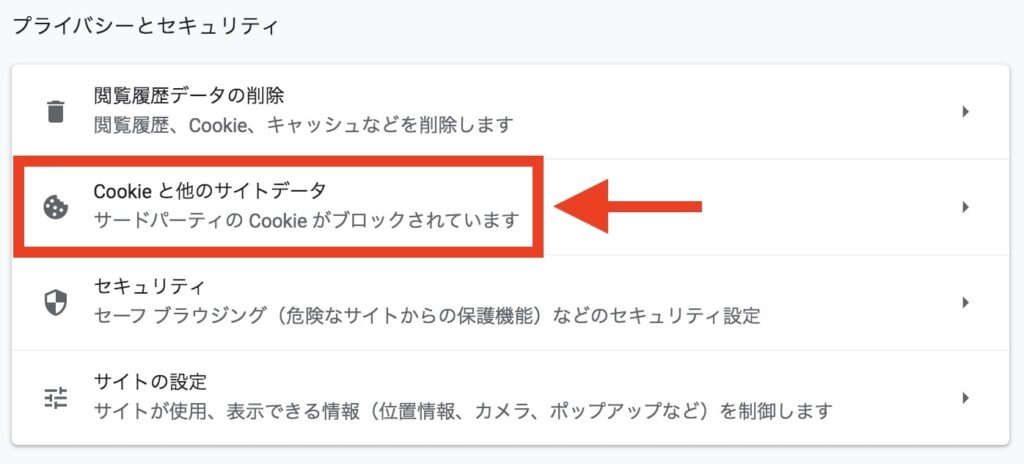The width and height of the screenshot is (1024, 464).
Task: Click the security shield icon
Action: click(x=56, y=303)
